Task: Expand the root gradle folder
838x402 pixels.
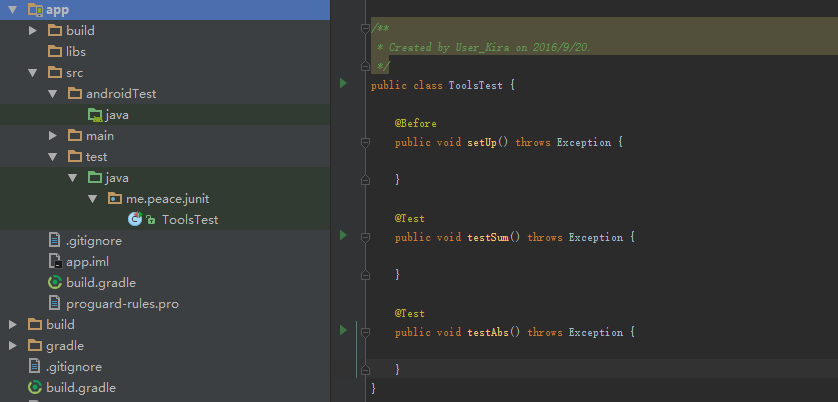Action: point(13,346)
